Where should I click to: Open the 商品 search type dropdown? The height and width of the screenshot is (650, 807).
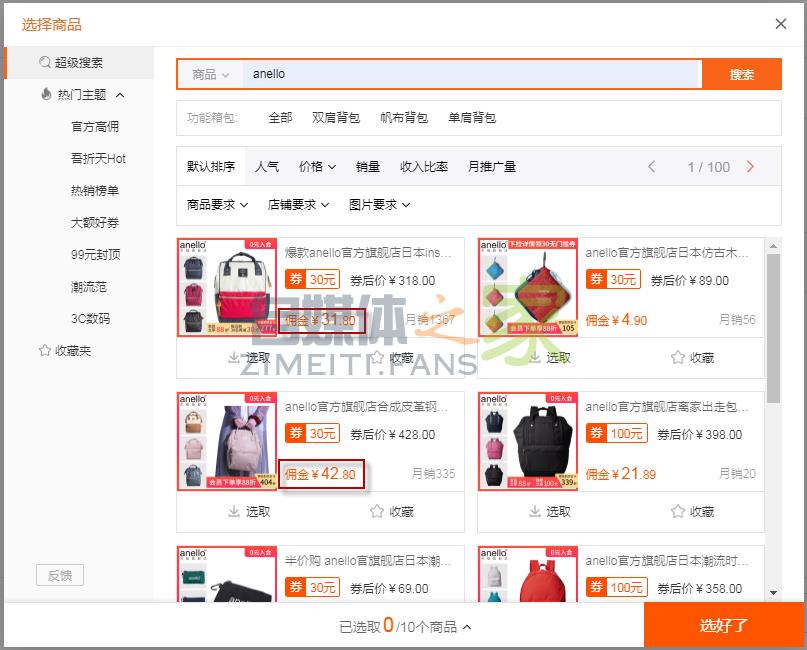point(210,75)
